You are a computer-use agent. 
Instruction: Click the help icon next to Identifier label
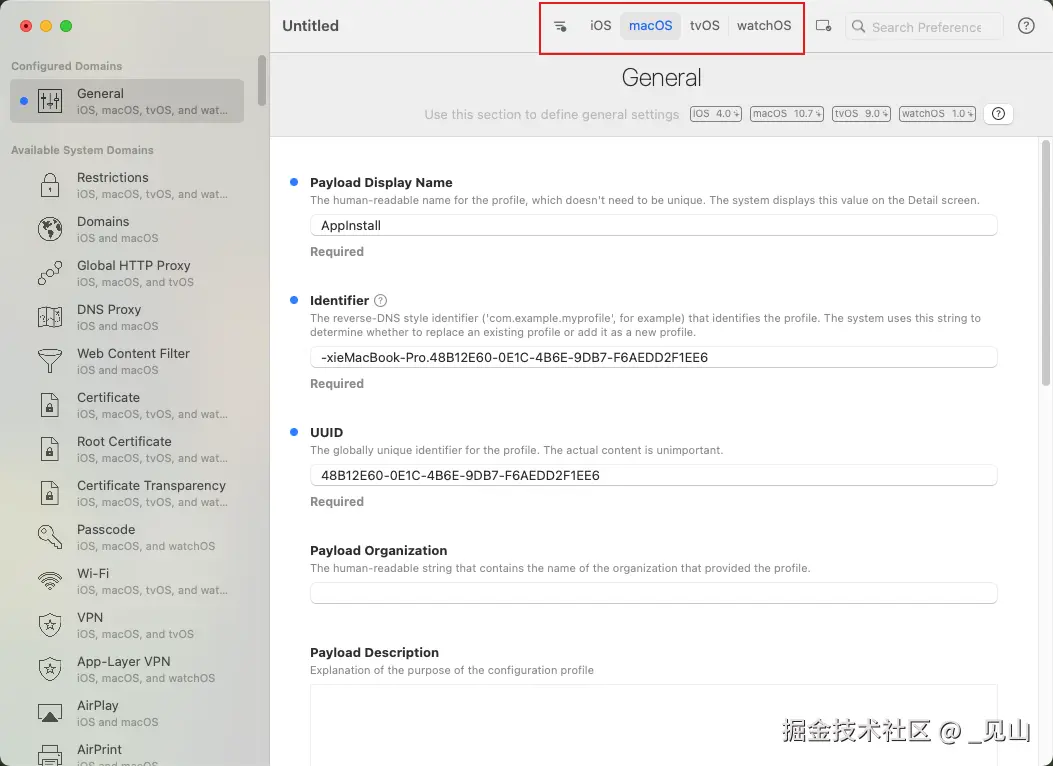381,300
